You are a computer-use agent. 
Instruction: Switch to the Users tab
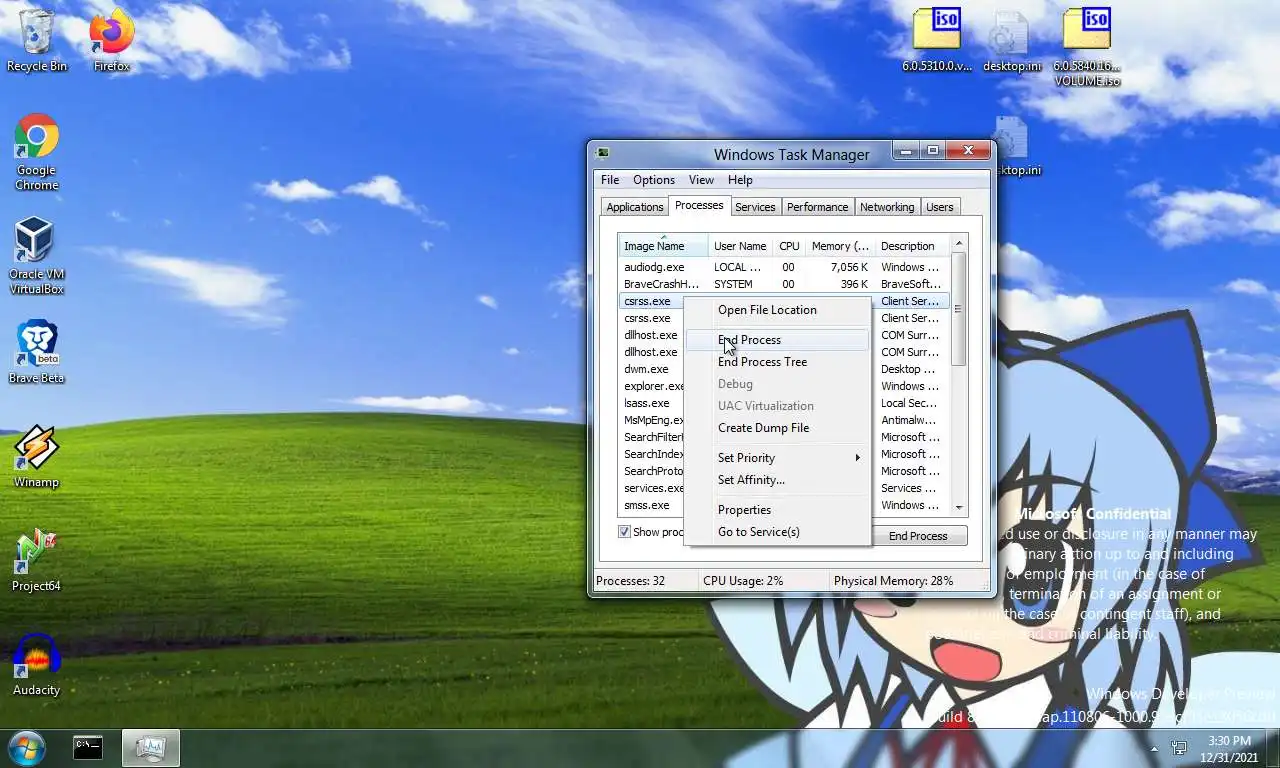coord(940,207)
